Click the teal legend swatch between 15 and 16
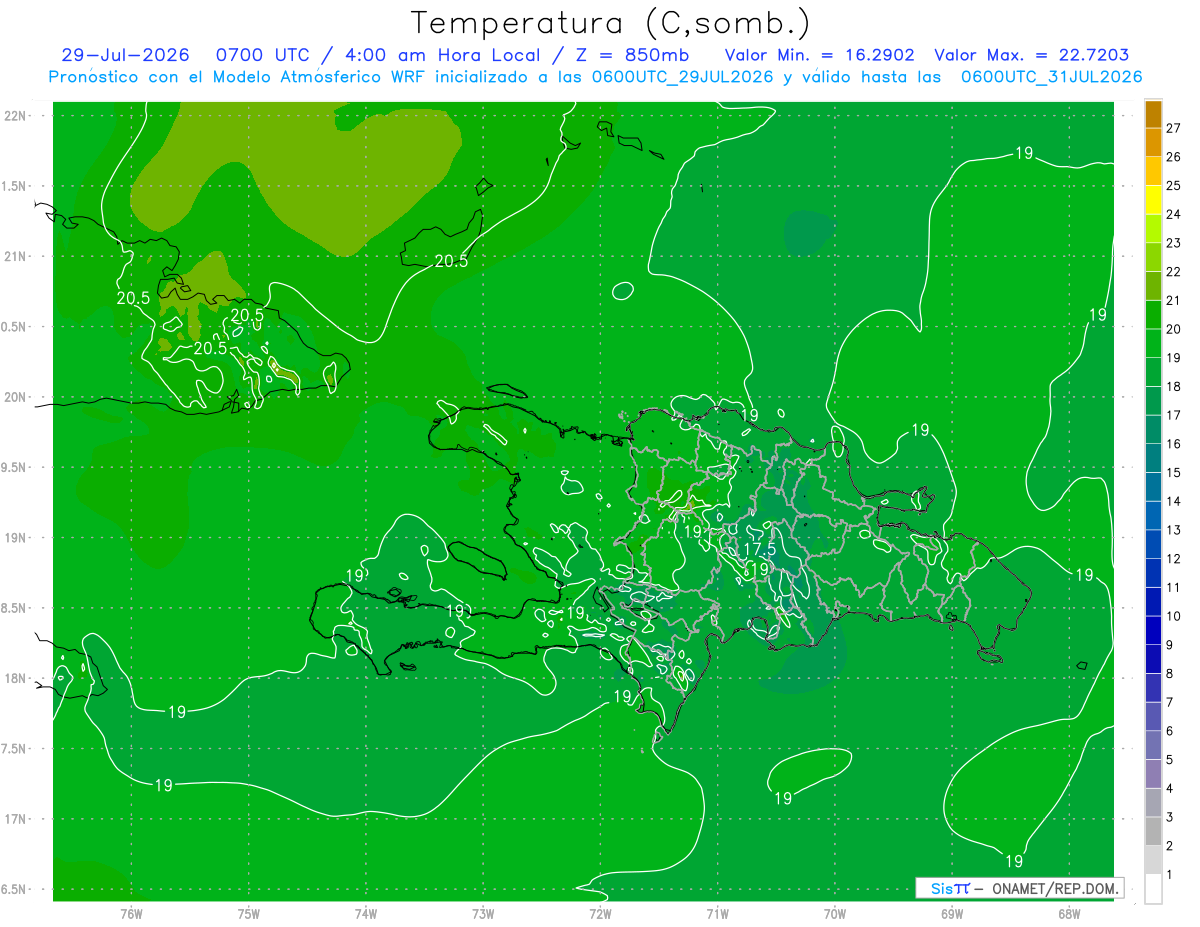The height and width of the screenshot is (927, 1200). click(1153, 459)
